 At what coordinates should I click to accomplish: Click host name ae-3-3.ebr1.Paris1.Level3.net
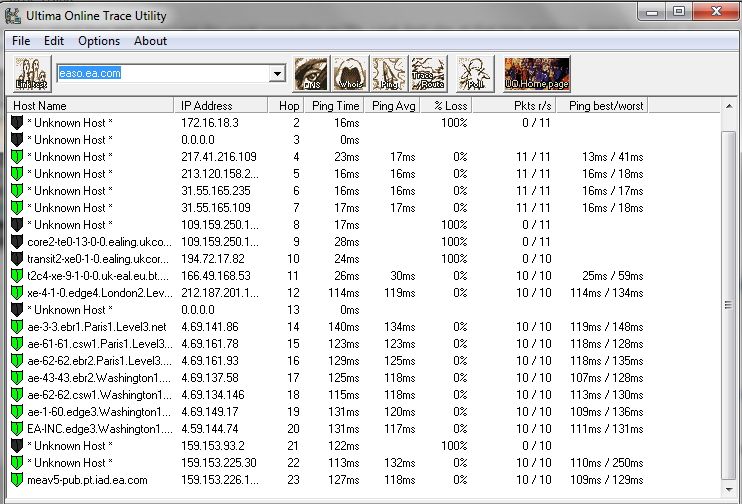click(97, 327)
